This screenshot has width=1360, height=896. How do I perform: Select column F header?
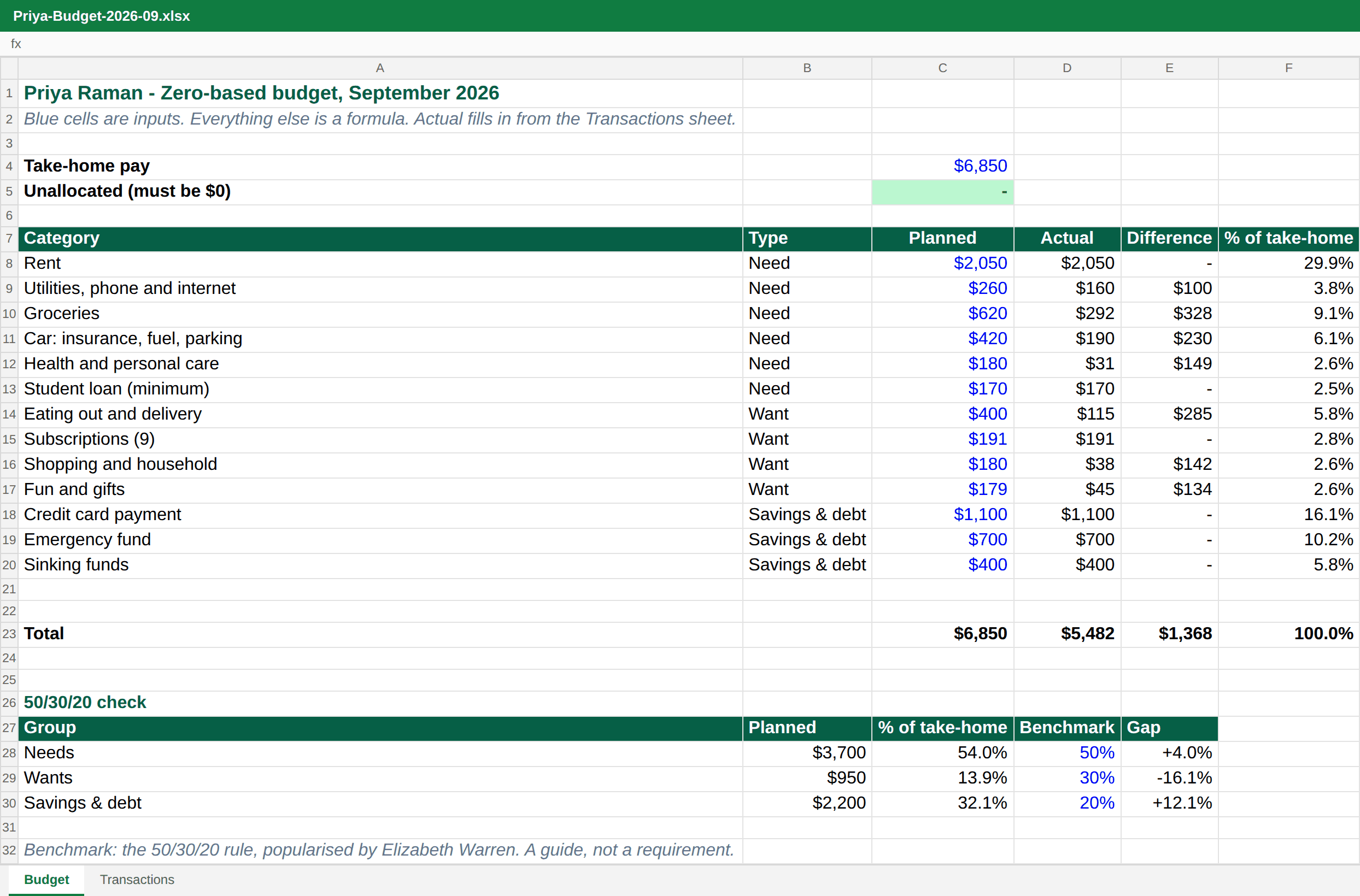click(x=1288, y=68)
